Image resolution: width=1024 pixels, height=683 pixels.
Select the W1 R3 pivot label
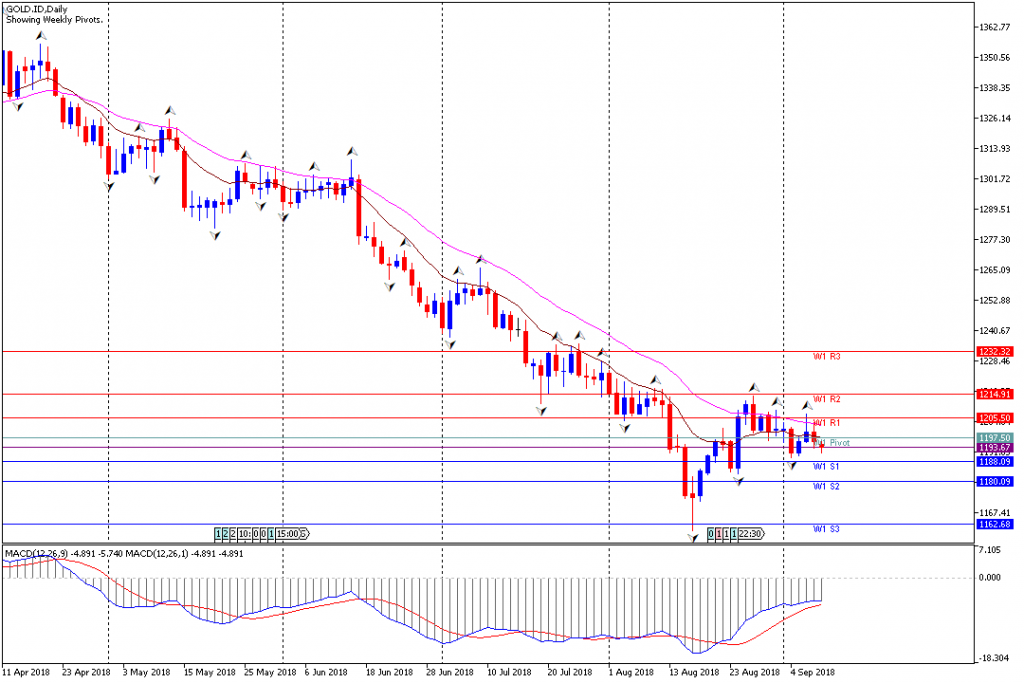826,357
